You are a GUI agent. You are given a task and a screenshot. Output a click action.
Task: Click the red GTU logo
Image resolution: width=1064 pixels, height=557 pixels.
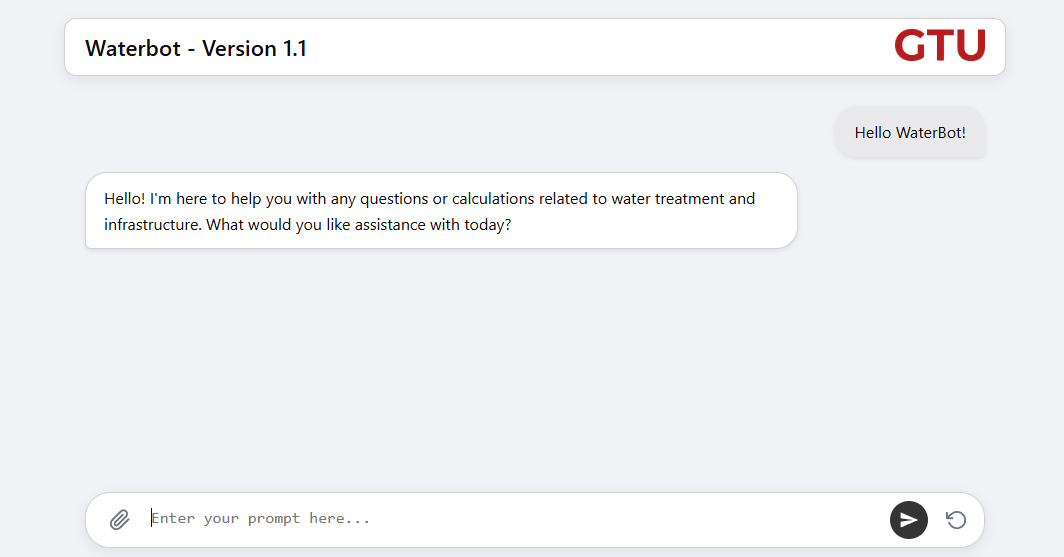(x=939, y=46)
